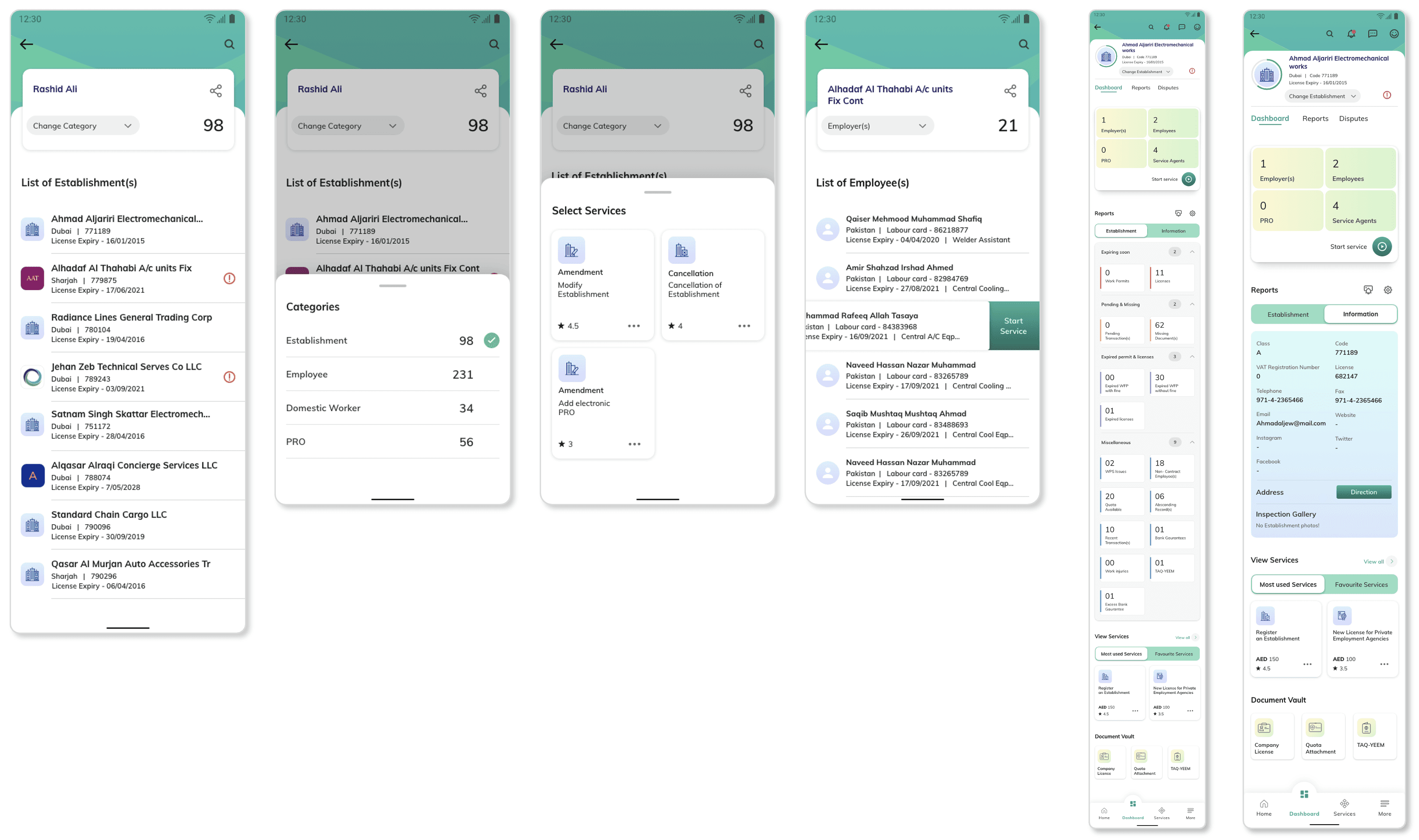This screenshot has width=1419, height=840.
Task: Collapse the Miscellaneous section
Action: tap(1192, 443)
